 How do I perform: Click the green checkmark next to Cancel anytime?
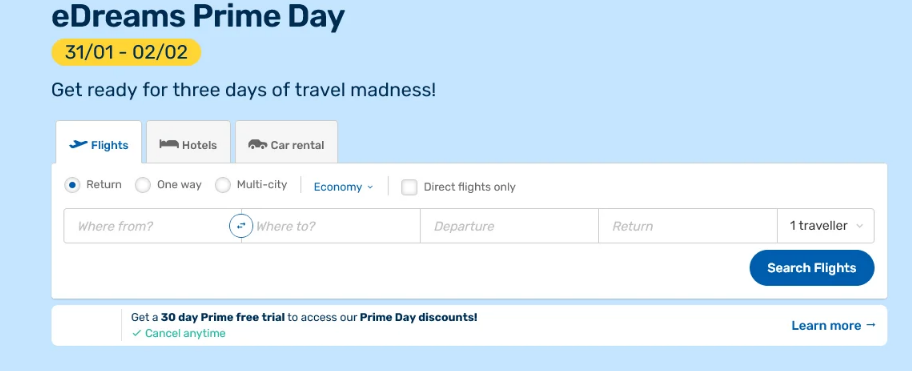pos(137,333)
